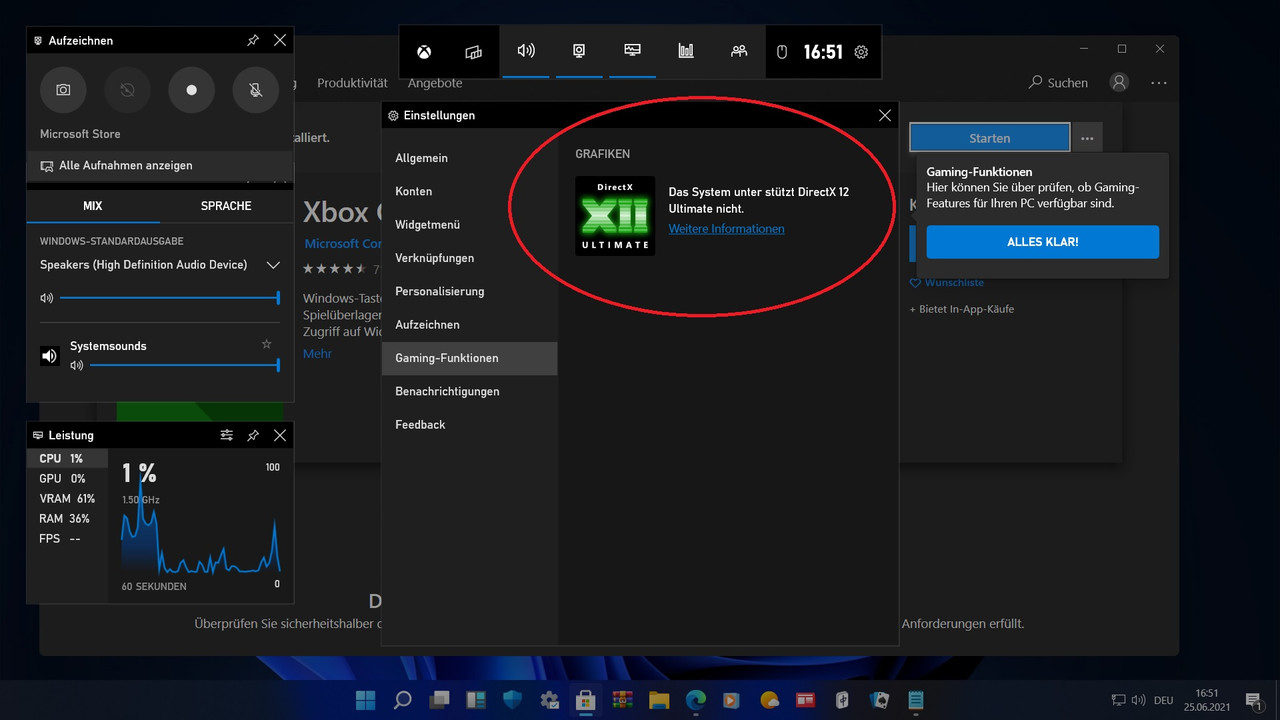The width and height of the screenshot is (1280, 720).
Task: Open the Resources widget bar-chart icon
Action: [x=686, y=51]
